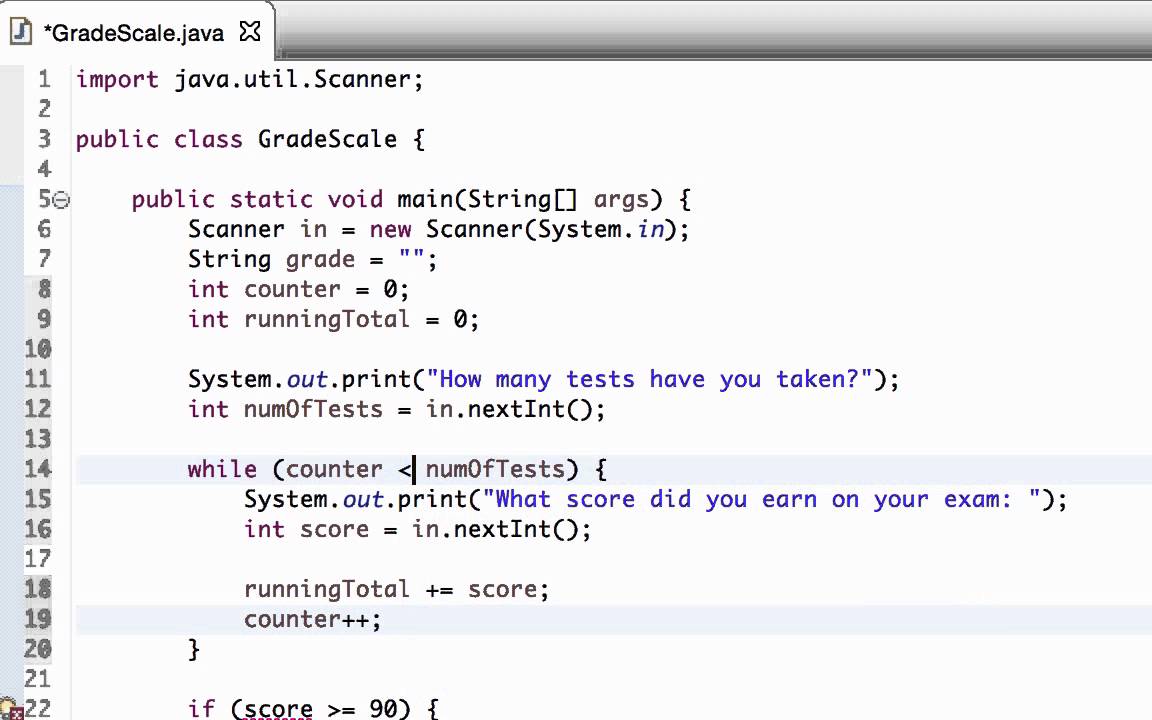
Task: Click 'numOfTests' declaration on line 12
Action: pyautogui.click(x=313, y=409)
